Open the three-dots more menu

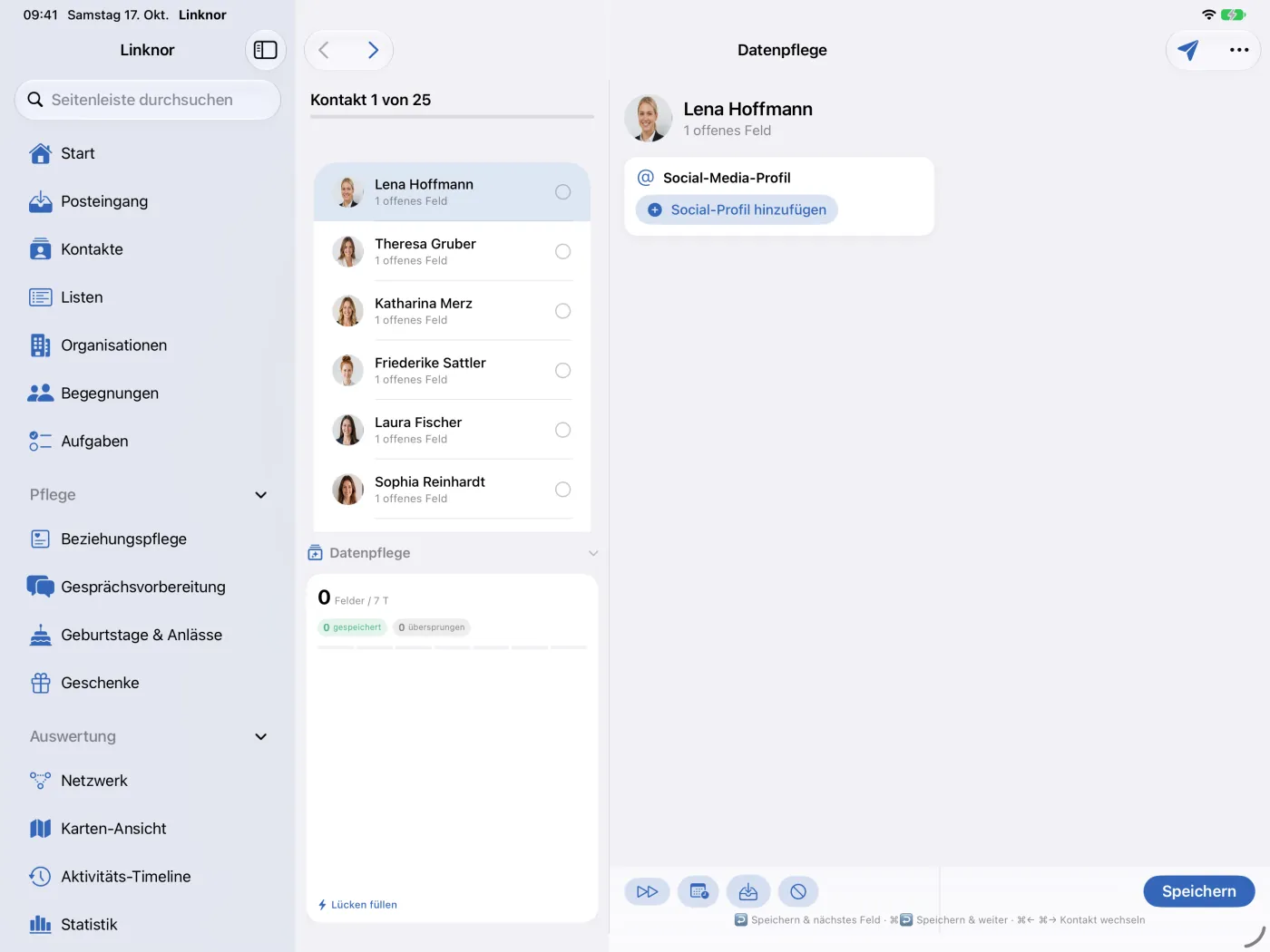tap(1239, 50)
